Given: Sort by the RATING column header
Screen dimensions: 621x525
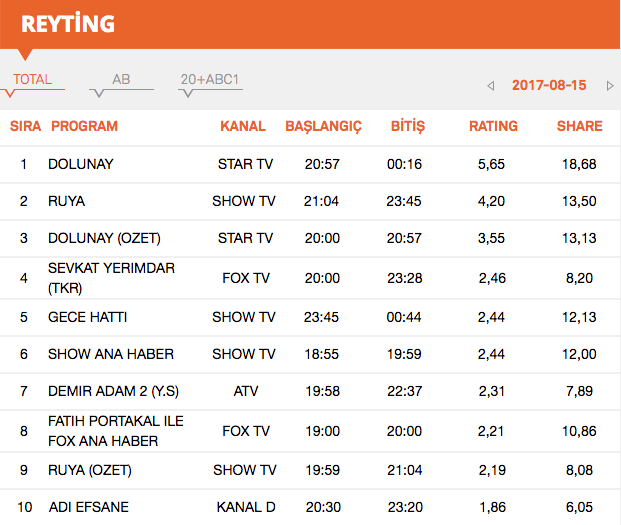Looking at the screenshot, I should coord(493,126).
